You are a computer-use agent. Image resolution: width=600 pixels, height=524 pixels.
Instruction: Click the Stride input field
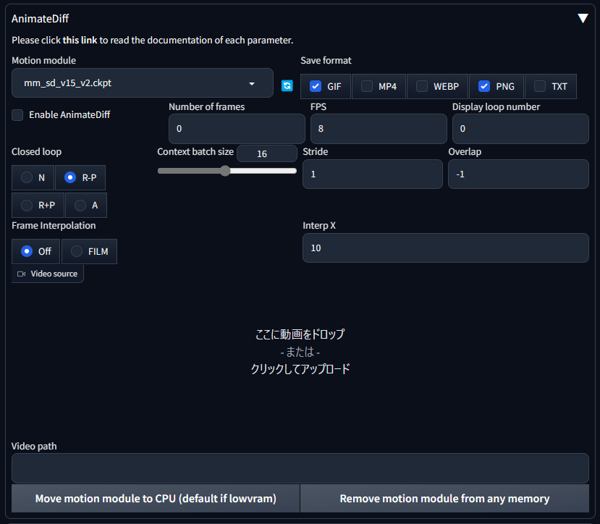(x=372, y=174)
